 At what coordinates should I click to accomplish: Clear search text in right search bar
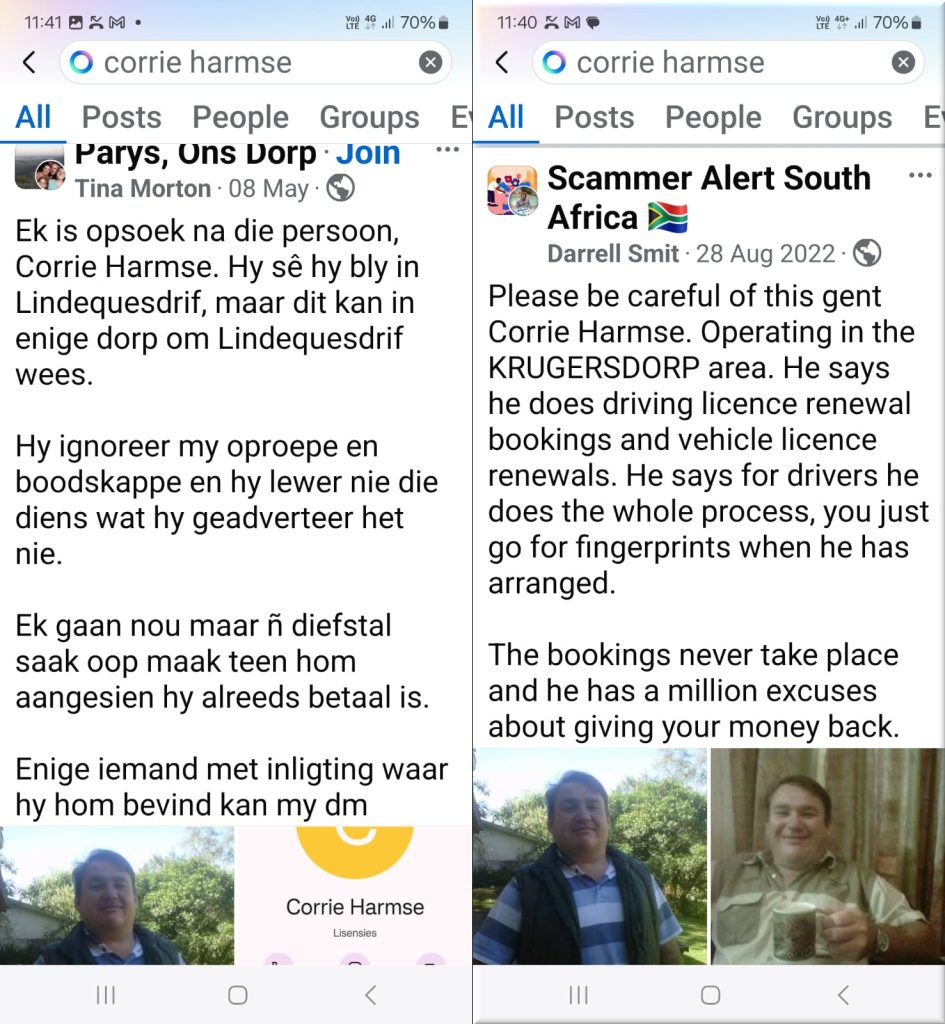click(903, 62)
